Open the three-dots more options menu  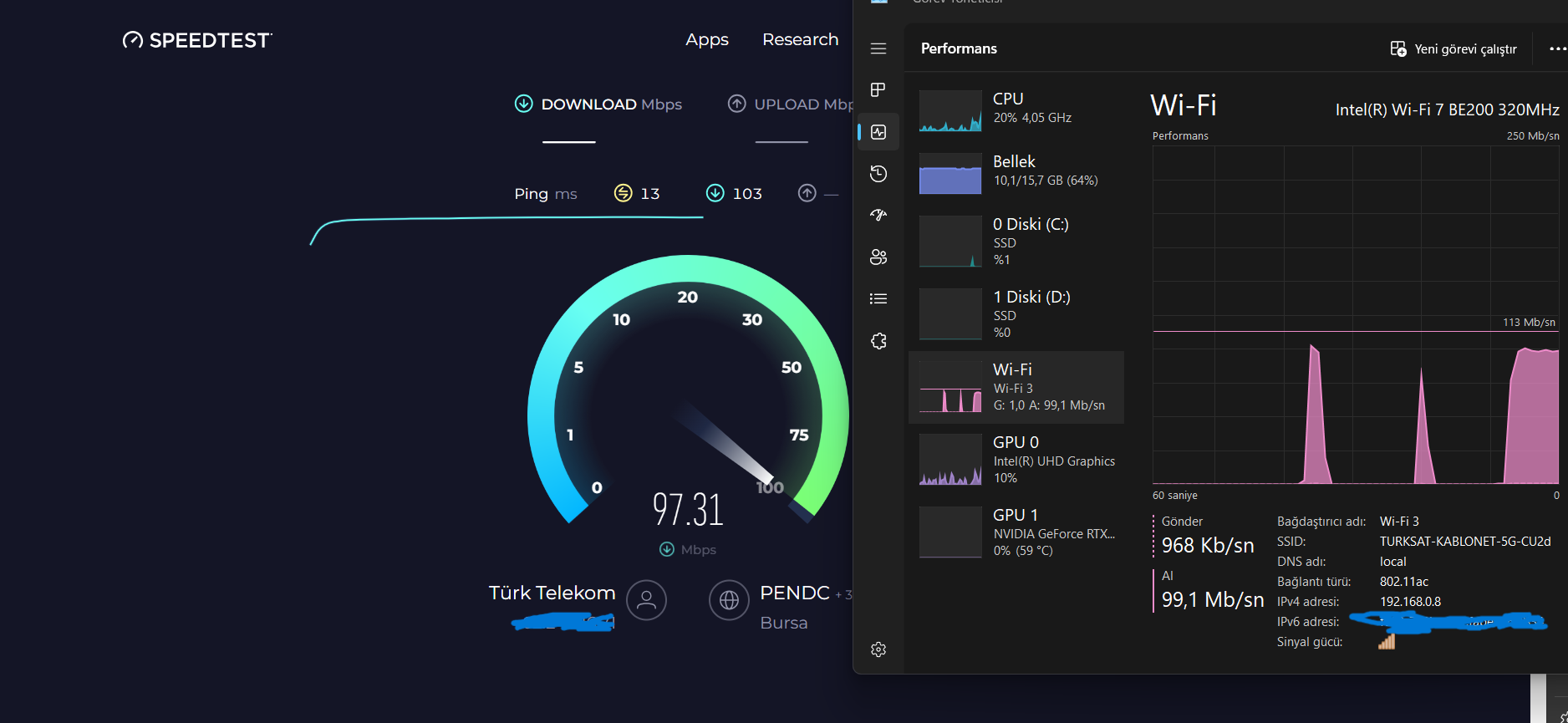click(1557, 49)
